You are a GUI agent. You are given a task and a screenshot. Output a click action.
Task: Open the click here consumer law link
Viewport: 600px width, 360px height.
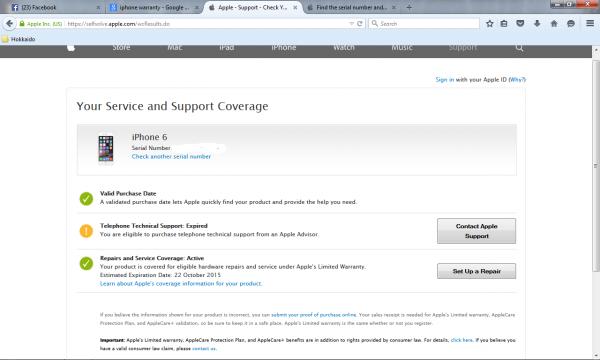pyautogui.click(x=462, y=340)
